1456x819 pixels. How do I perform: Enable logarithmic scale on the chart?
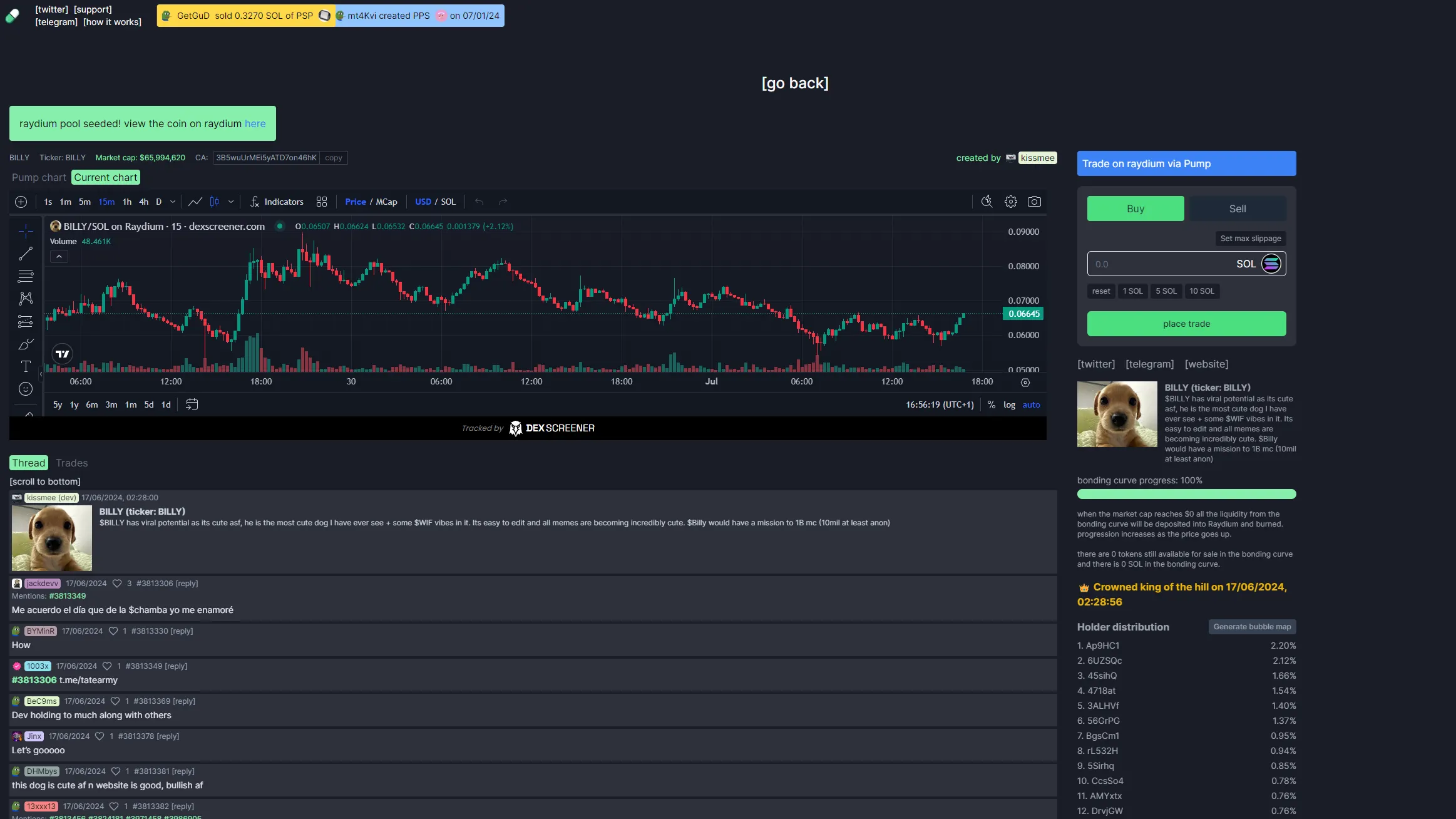[x=1009, y=404]
